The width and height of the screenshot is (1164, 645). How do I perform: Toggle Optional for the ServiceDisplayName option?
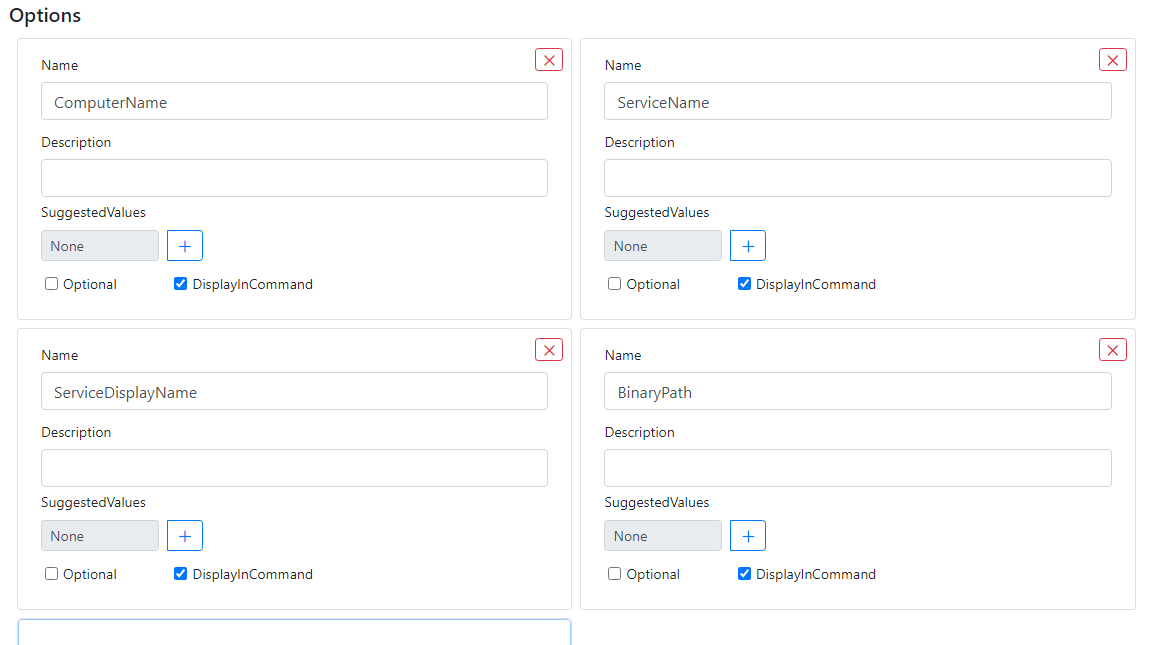click(51, 573)
